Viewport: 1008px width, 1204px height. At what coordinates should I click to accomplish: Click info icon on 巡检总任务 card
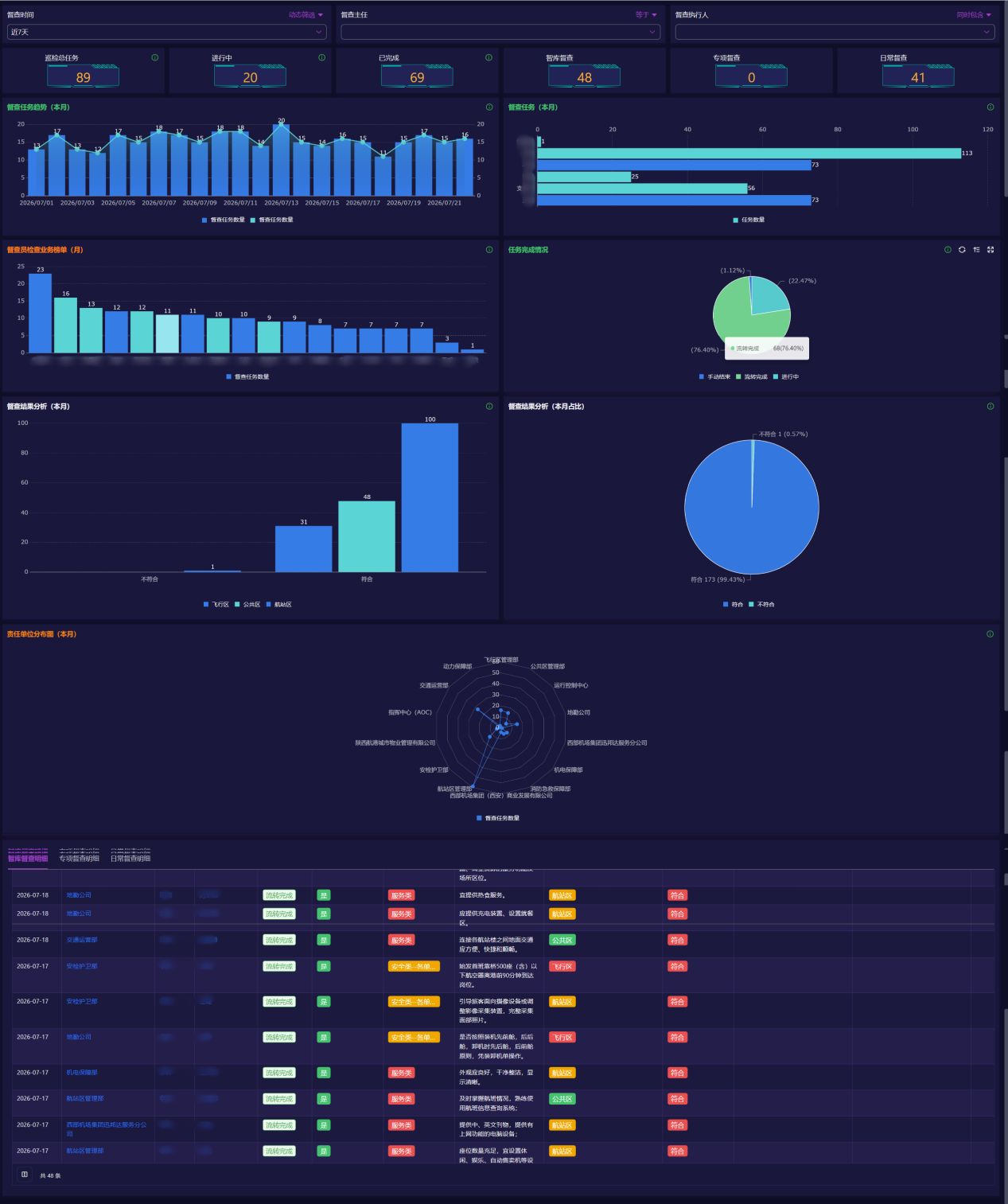pyautogui.click(x=155, y=57)
